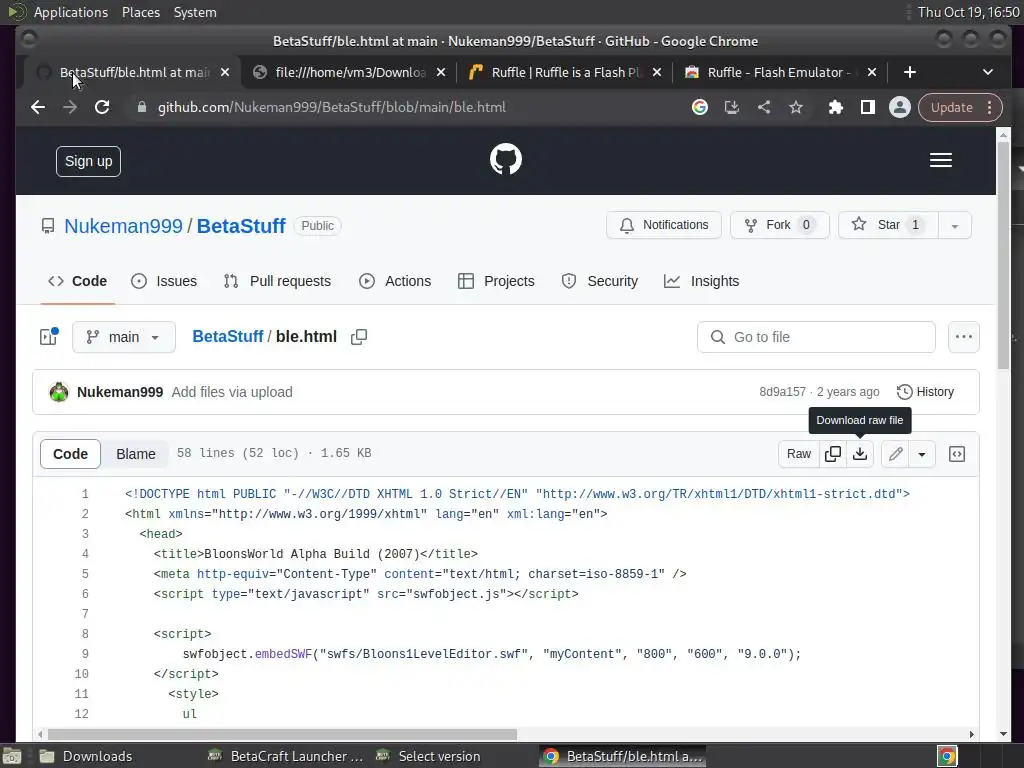Viewport: 1024px width, 768px height.
Task: Open the main branch dropdown
Action: tap(124, 337)
